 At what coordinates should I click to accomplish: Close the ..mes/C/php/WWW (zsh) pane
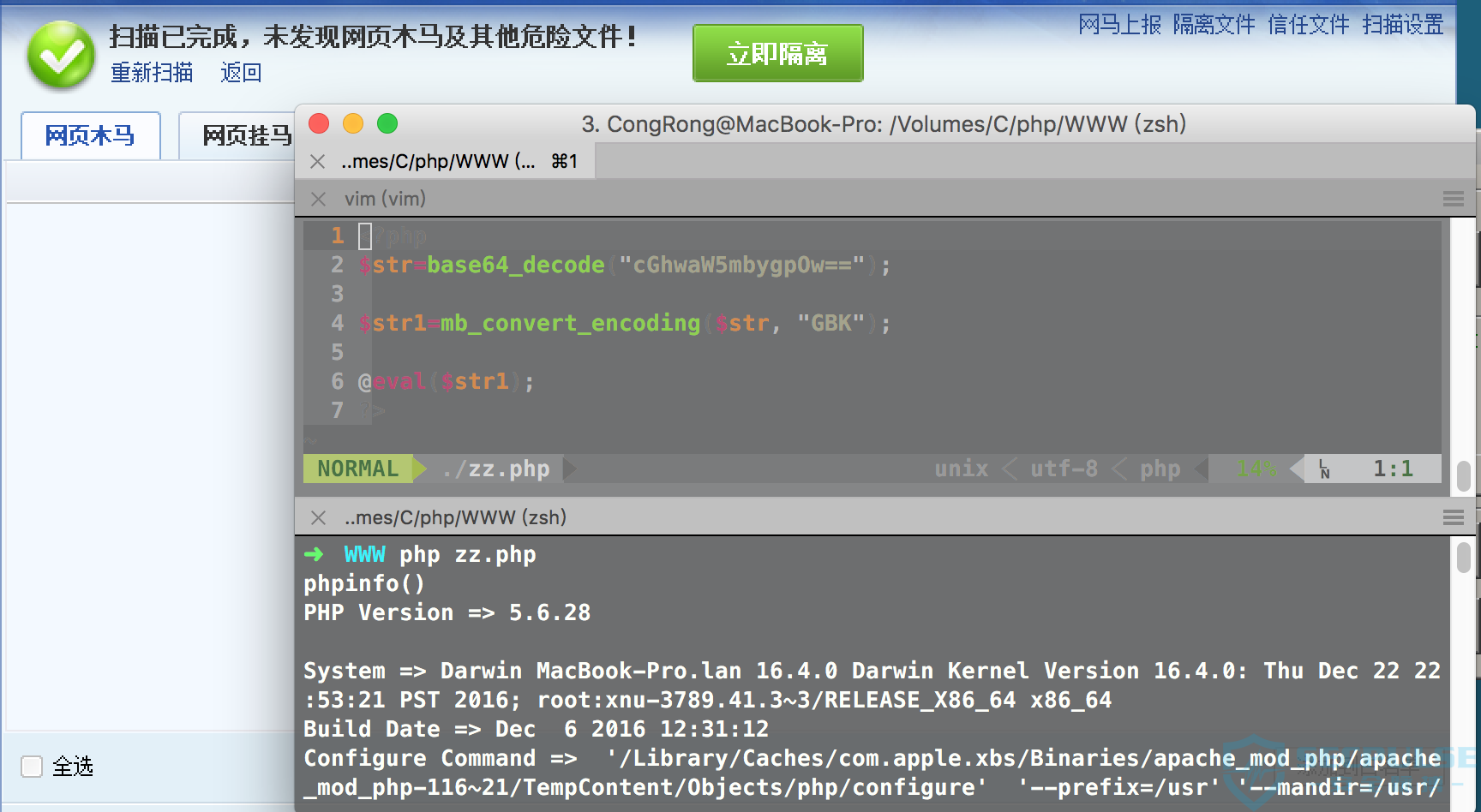click(x=318, y=517)
